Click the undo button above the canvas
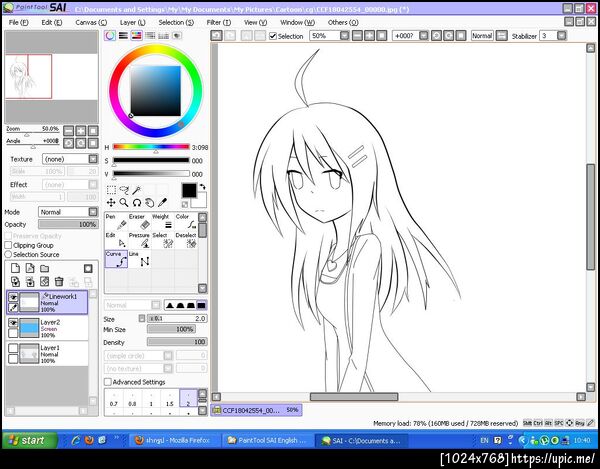 217,36
